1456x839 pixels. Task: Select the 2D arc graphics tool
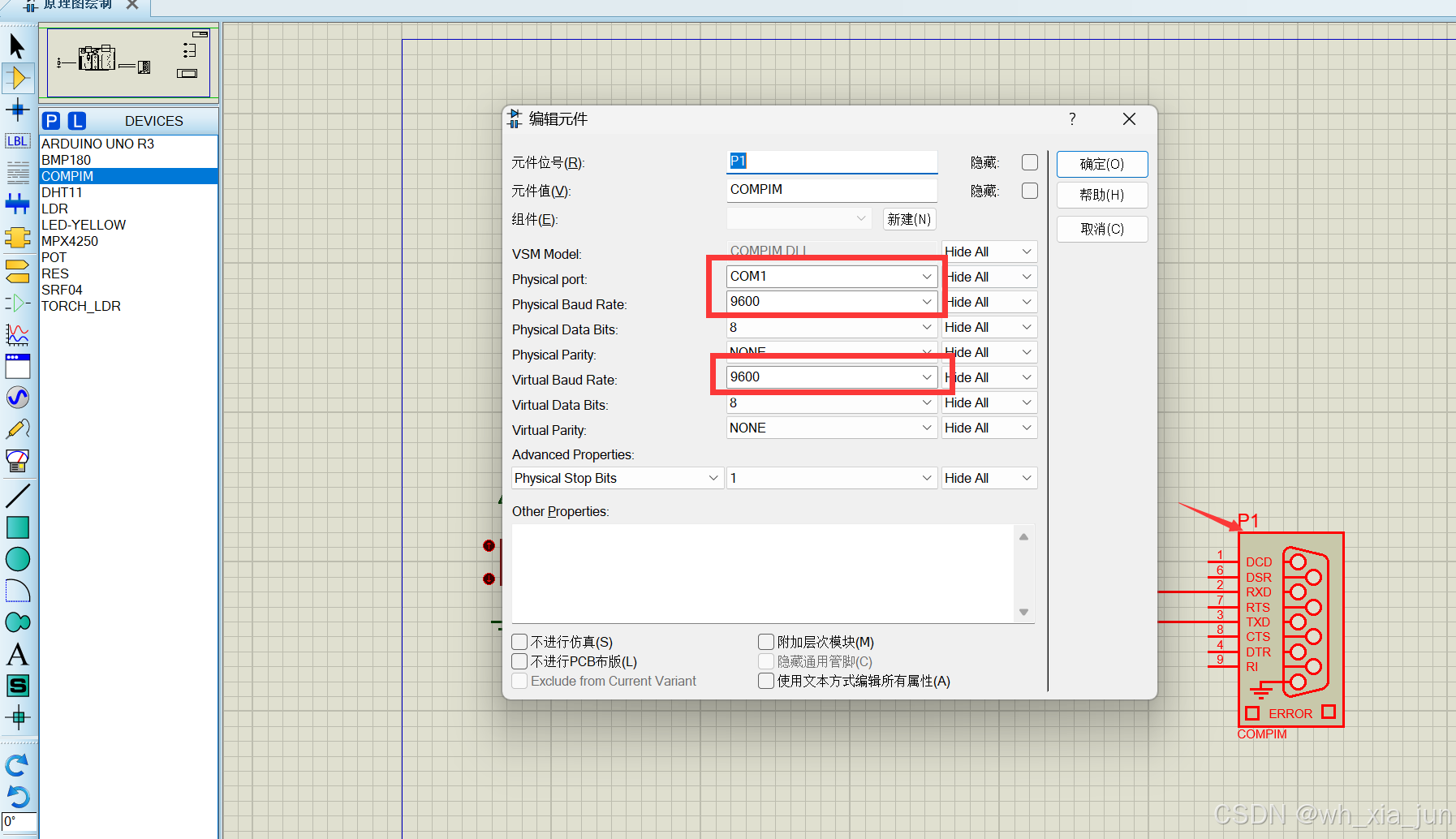point(17,591)
